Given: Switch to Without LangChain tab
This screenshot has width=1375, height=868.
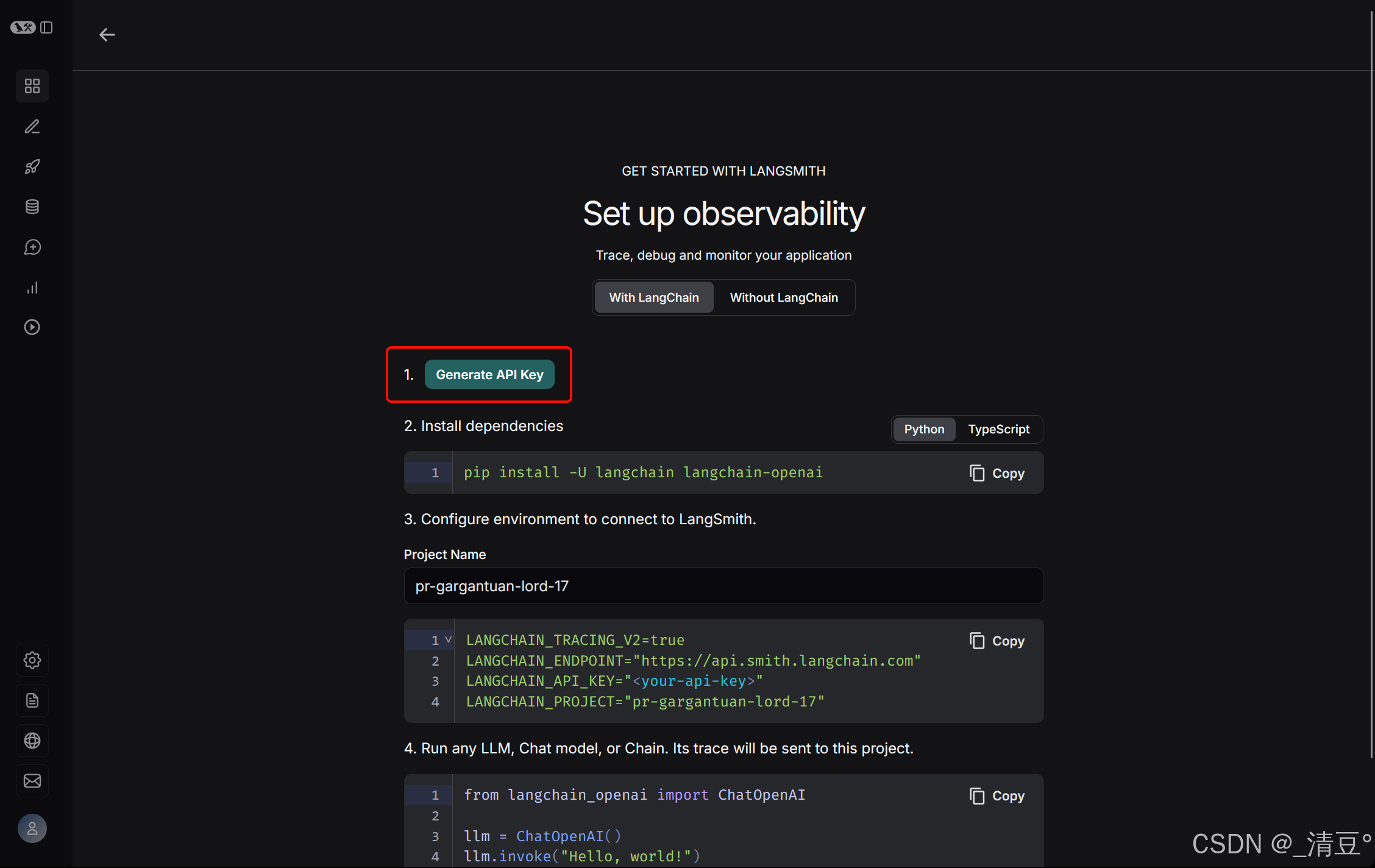Looking at the screenshot, I should pyautogui.click(x=784, y=297).
